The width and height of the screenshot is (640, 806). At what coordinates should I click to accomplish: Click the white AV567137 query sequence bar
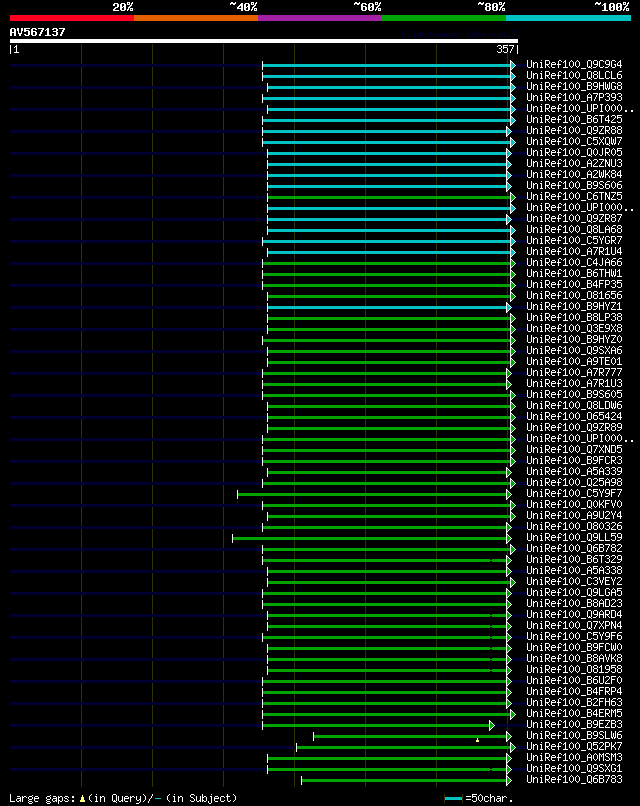click(264, 41)
